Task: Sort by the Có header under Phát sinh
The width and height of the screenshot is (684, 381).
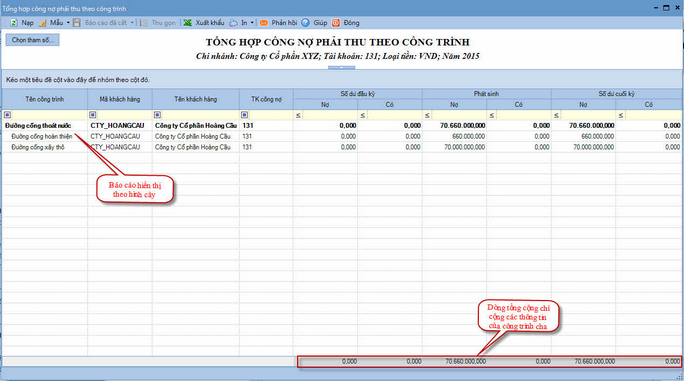Action: click(x=519, y=105)
